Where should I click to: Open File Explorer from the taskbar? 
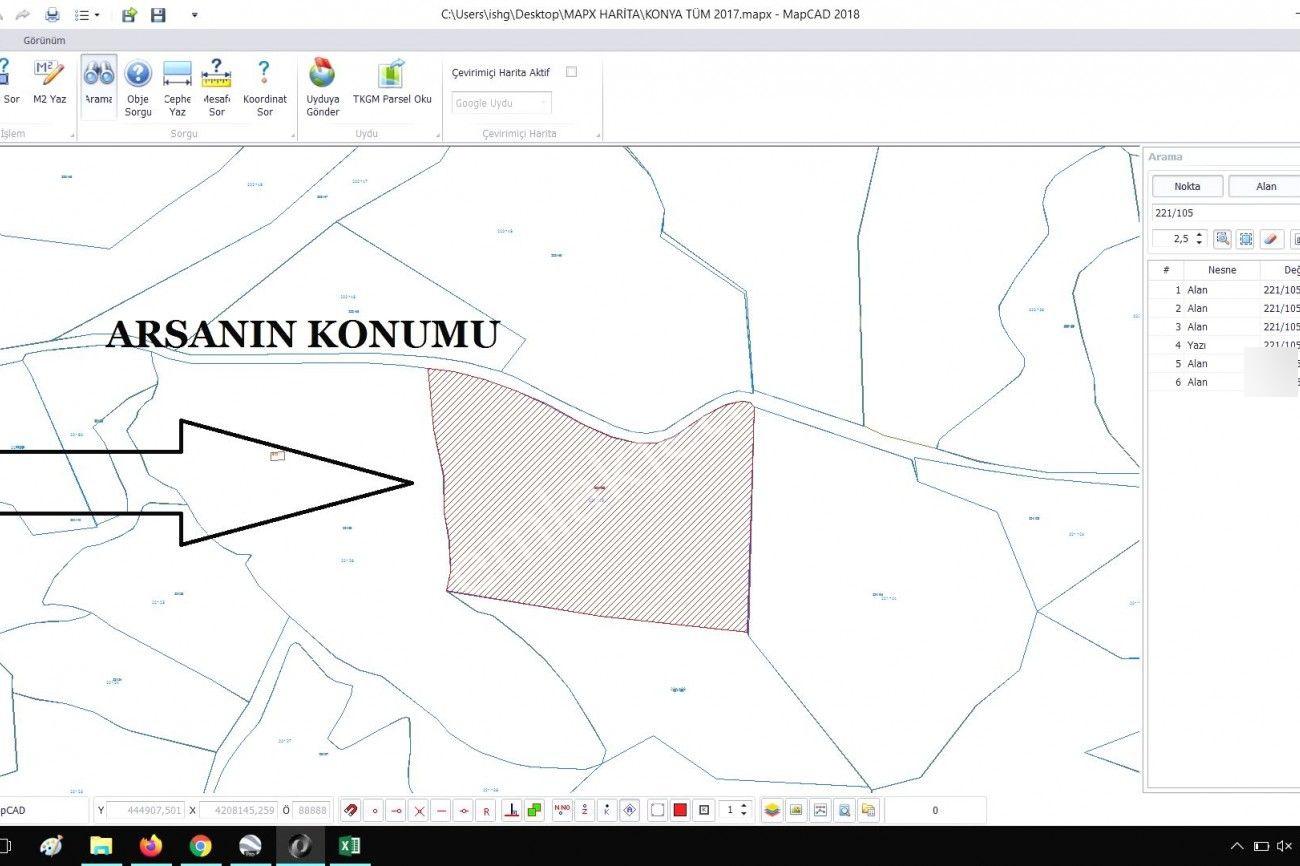tap(101, 846)
